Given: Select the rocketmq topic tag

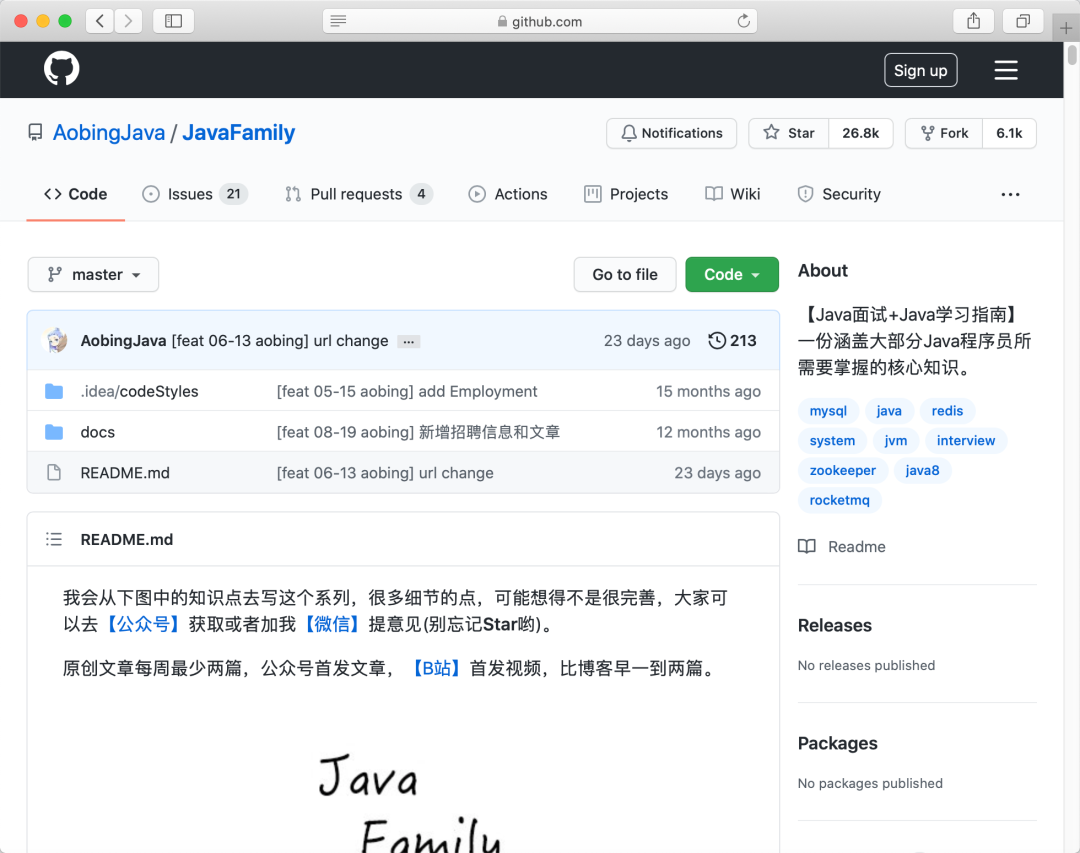Looking at the screenshot, I should [840, 500].
